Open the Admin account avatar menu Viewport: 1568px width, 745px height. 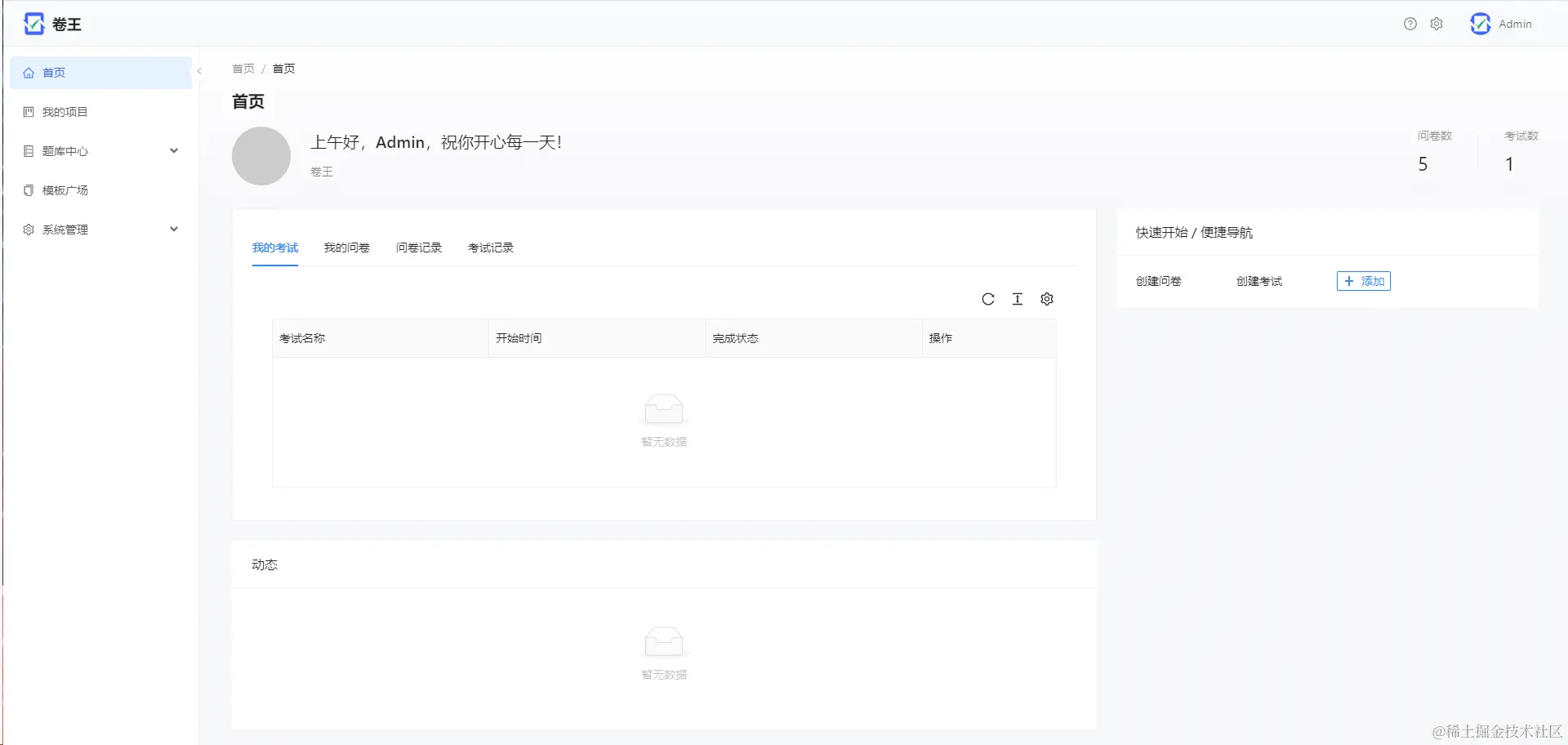pyautogui.click(x=1481, y=24)
